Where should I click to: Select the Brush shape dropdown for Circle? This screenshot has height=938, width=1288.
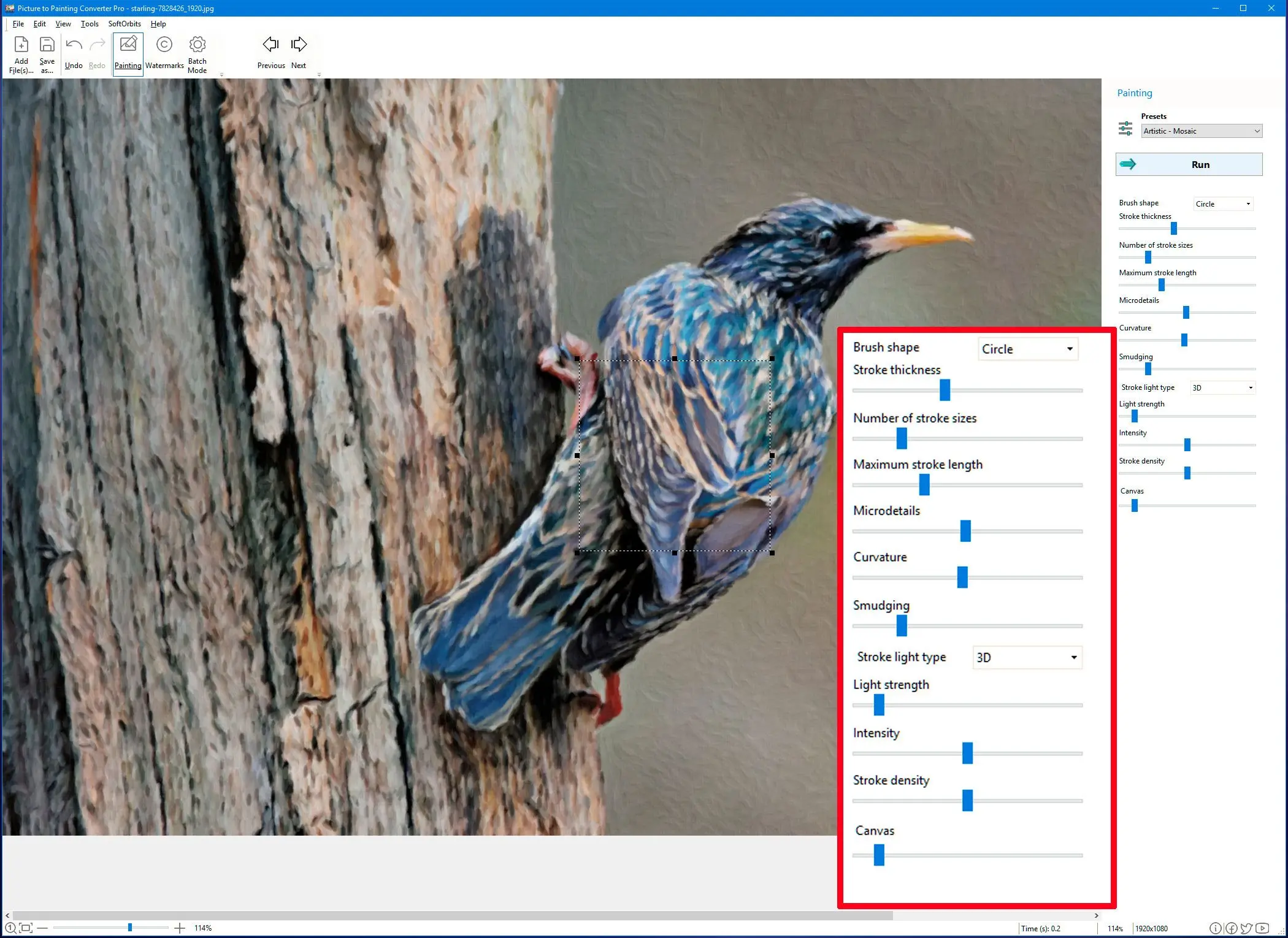coord(1025,349)
